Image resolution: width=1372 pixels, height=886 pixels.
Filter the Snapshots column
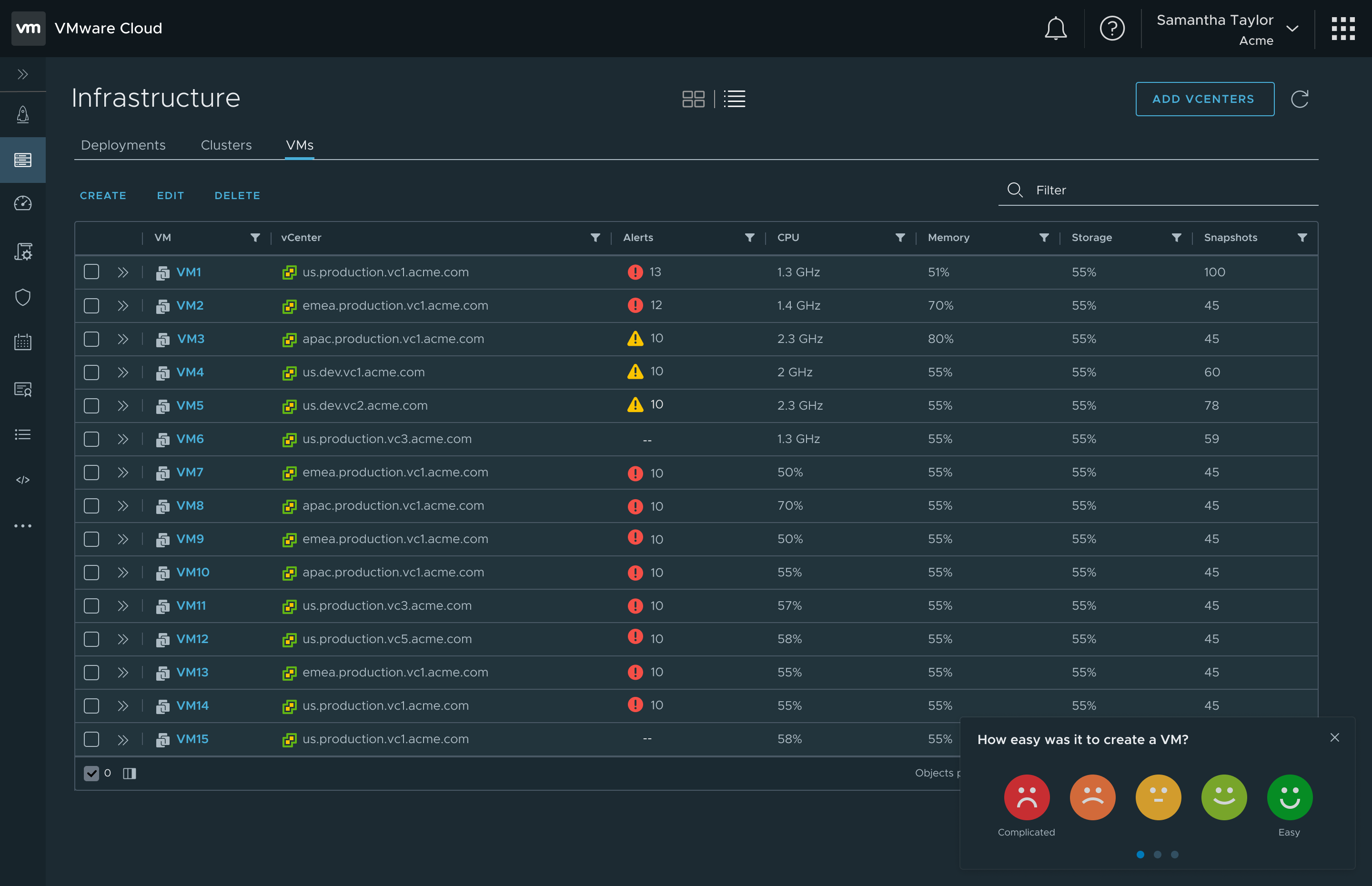pos(1302,238)
